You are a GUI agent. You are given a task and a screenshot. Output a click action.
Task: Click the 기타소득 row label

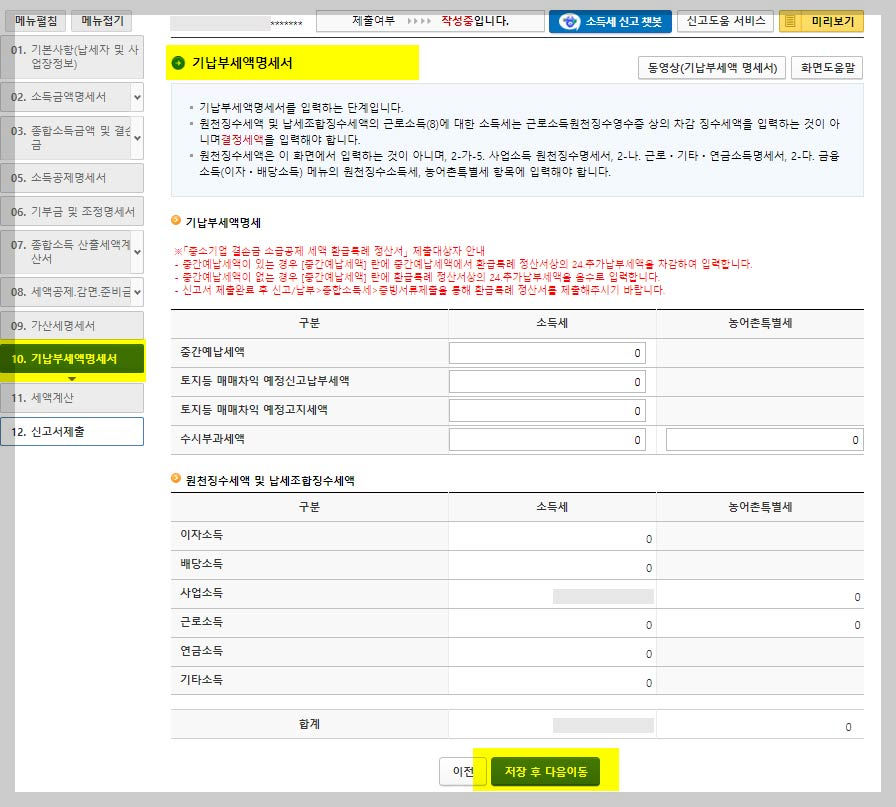tap(201, 680)
